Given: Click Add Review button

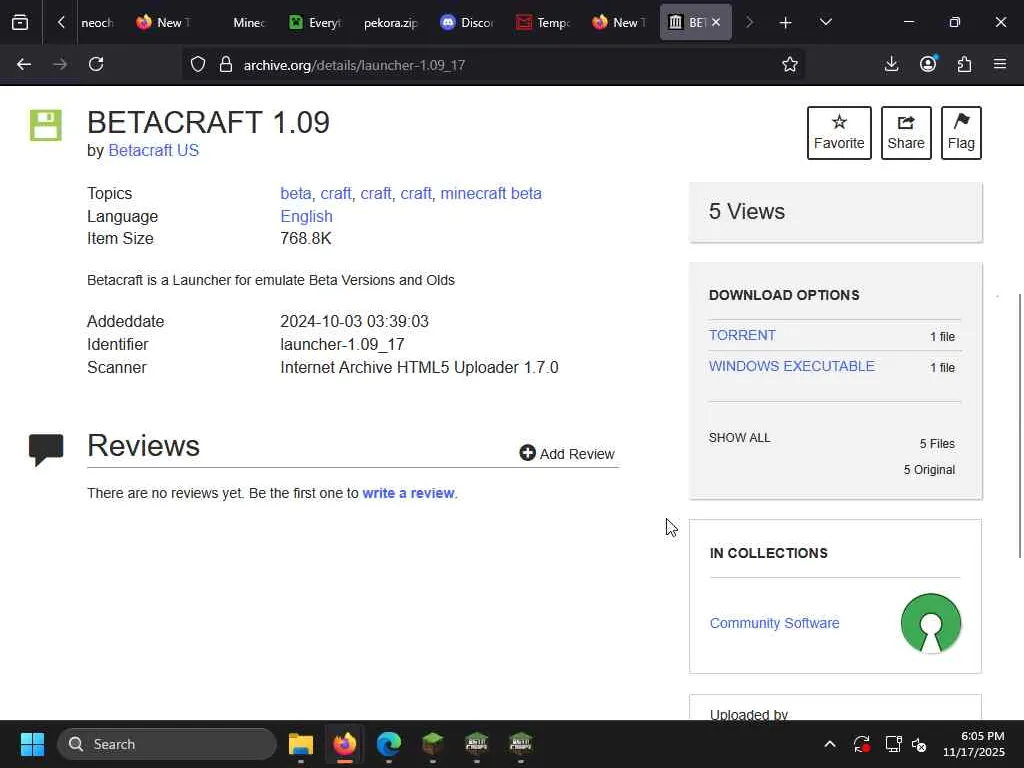Looking at the screenshot, I should [x=567, y=454].
